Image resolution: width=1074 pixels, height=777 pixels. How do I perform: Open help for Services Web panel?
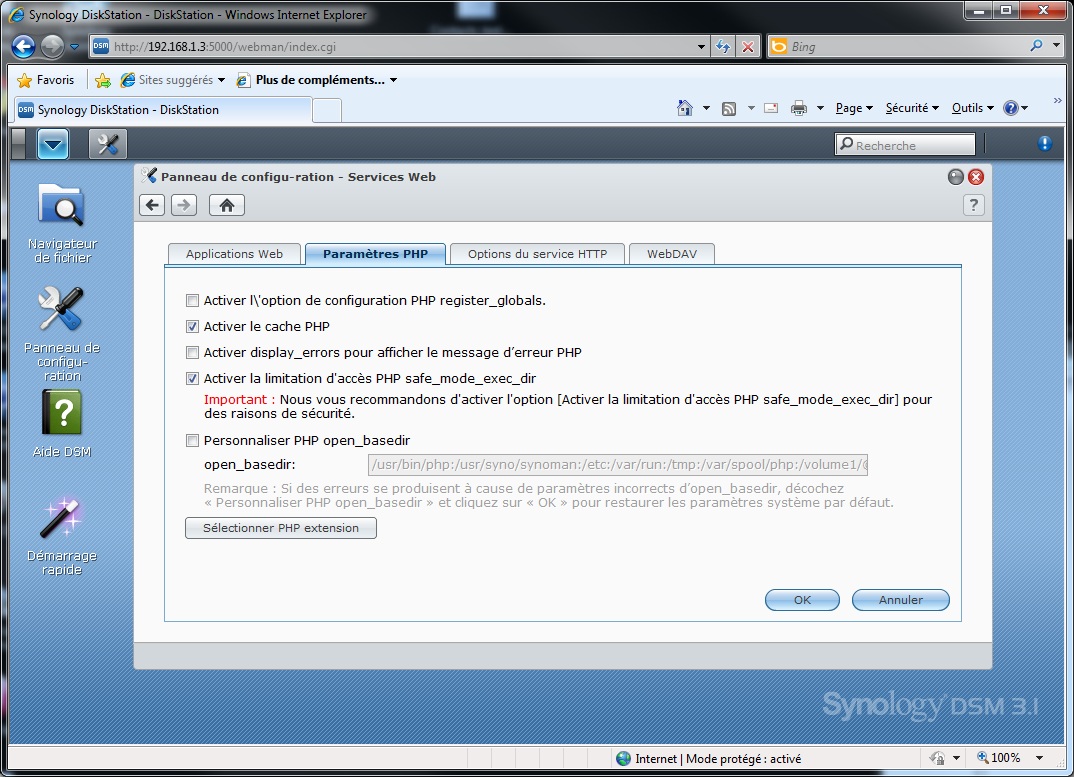[973, 205]
